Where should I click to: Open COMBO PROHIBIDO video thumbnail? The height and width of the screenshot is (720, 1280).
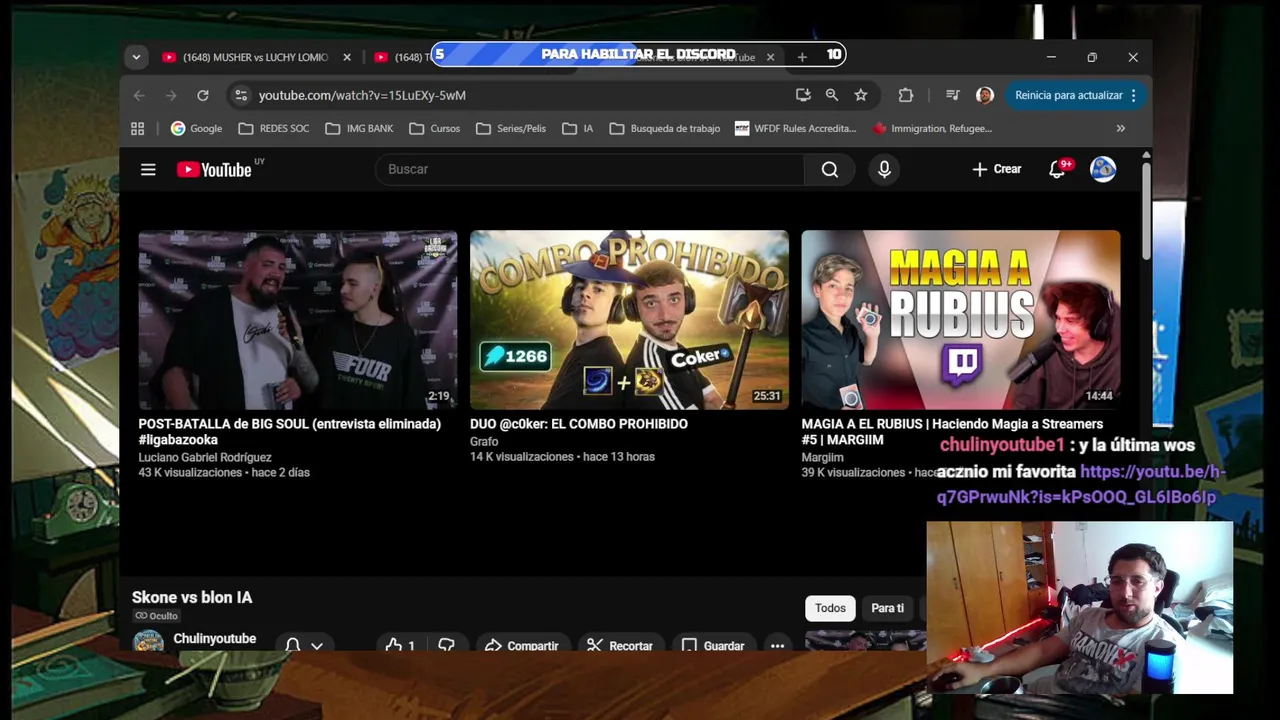(629, 320)
